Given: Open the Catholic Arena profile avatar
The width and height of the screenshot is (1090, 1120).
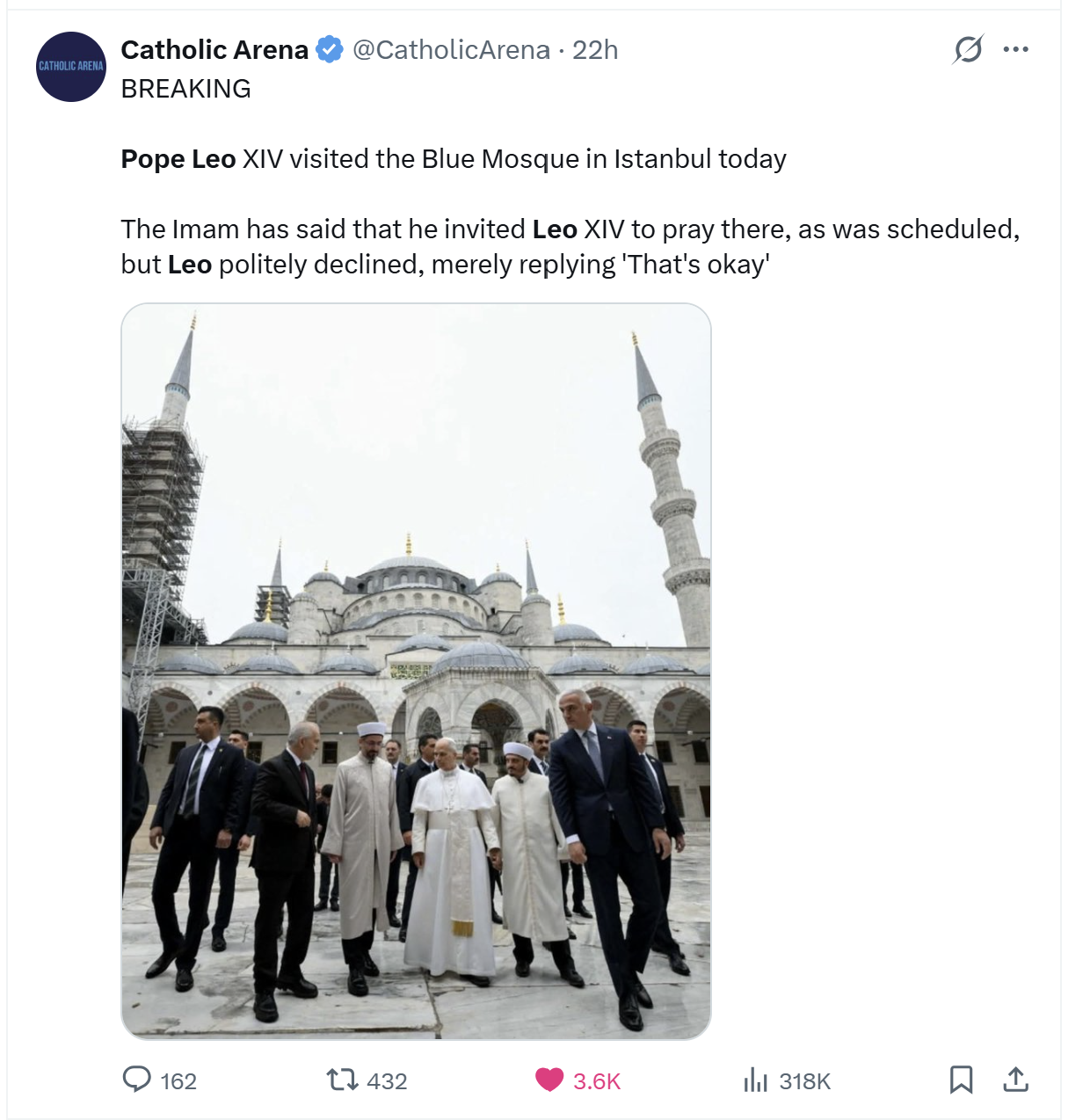Looking at the screenshot, I should (71, 67).
